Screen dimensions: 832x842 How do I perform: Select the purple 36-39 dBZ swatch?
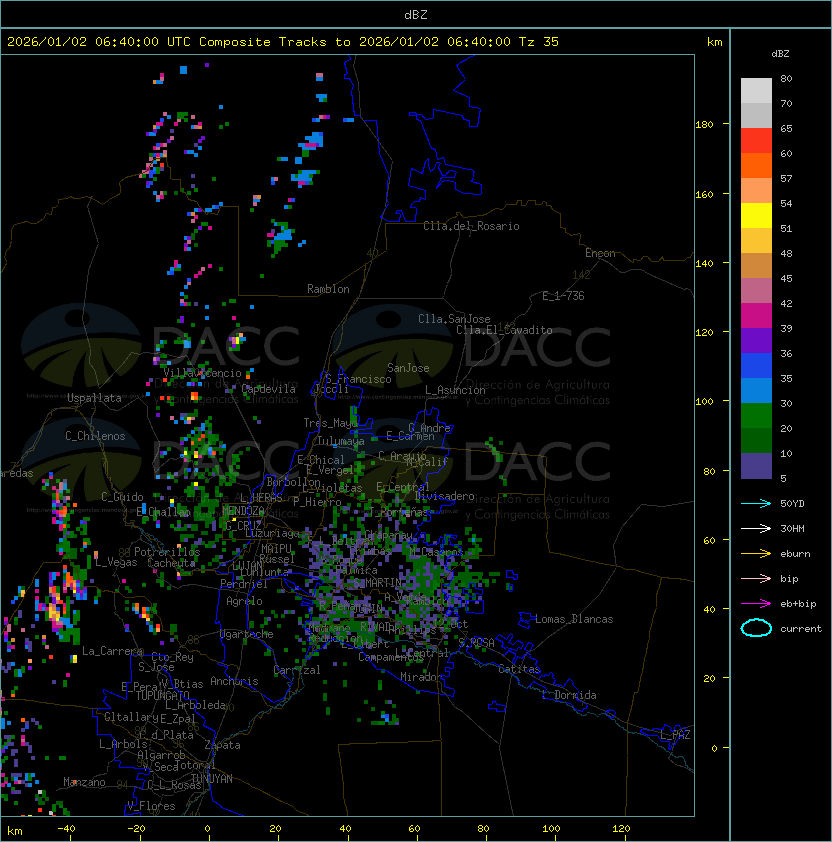point(756,340)
